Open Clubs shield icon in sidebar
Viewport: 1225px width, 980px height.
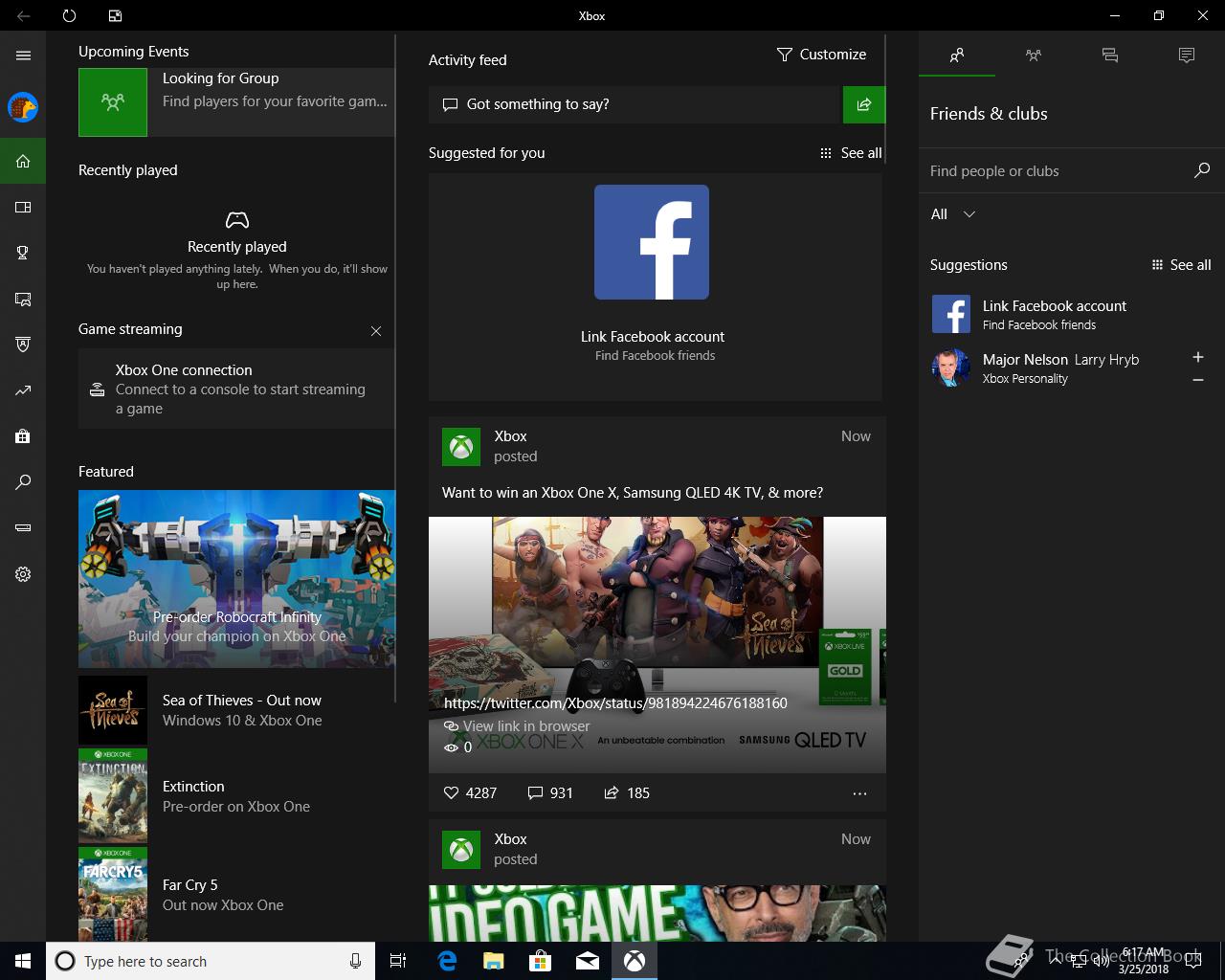pyautogui.click(x=23, y=345)
